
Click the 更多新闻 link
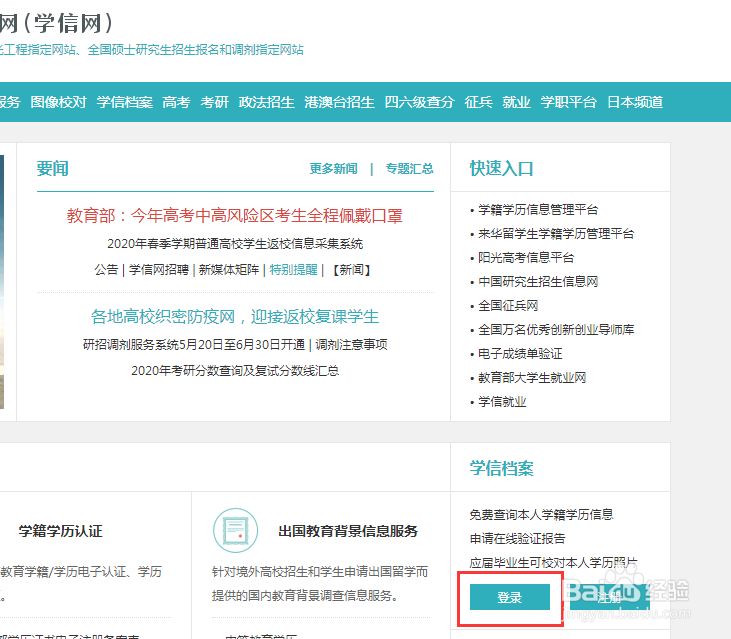pos(334,169)
